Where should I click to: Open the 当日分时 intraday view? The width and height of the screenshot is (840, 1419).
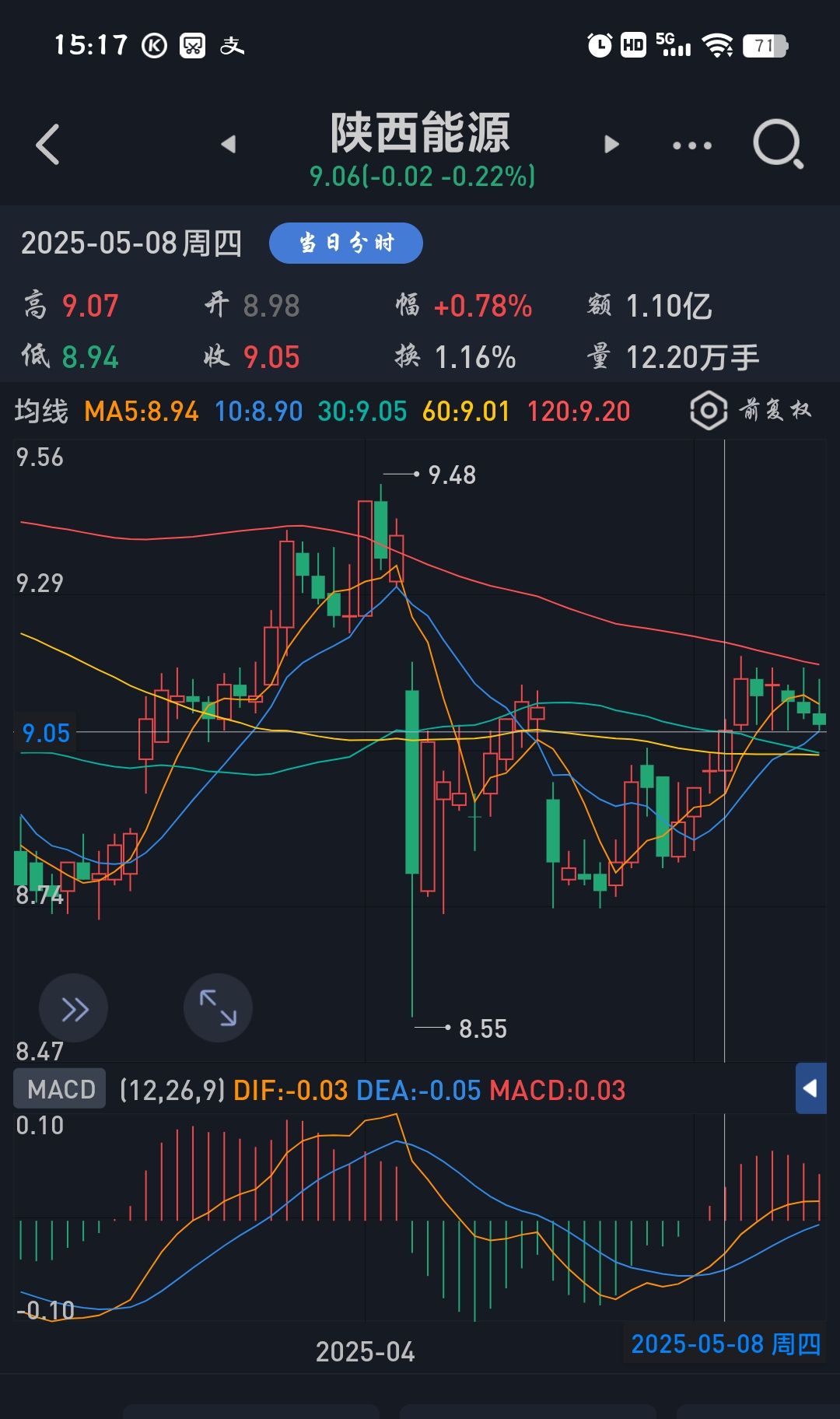click(346, 243)
